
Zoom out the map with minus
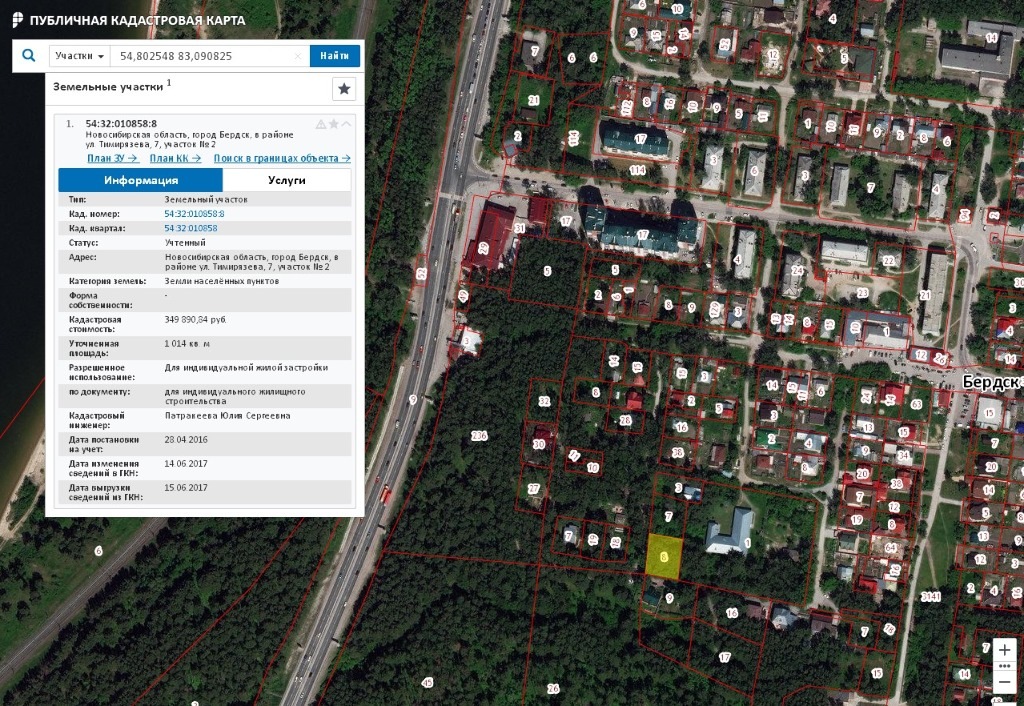tap(1005, 683)
